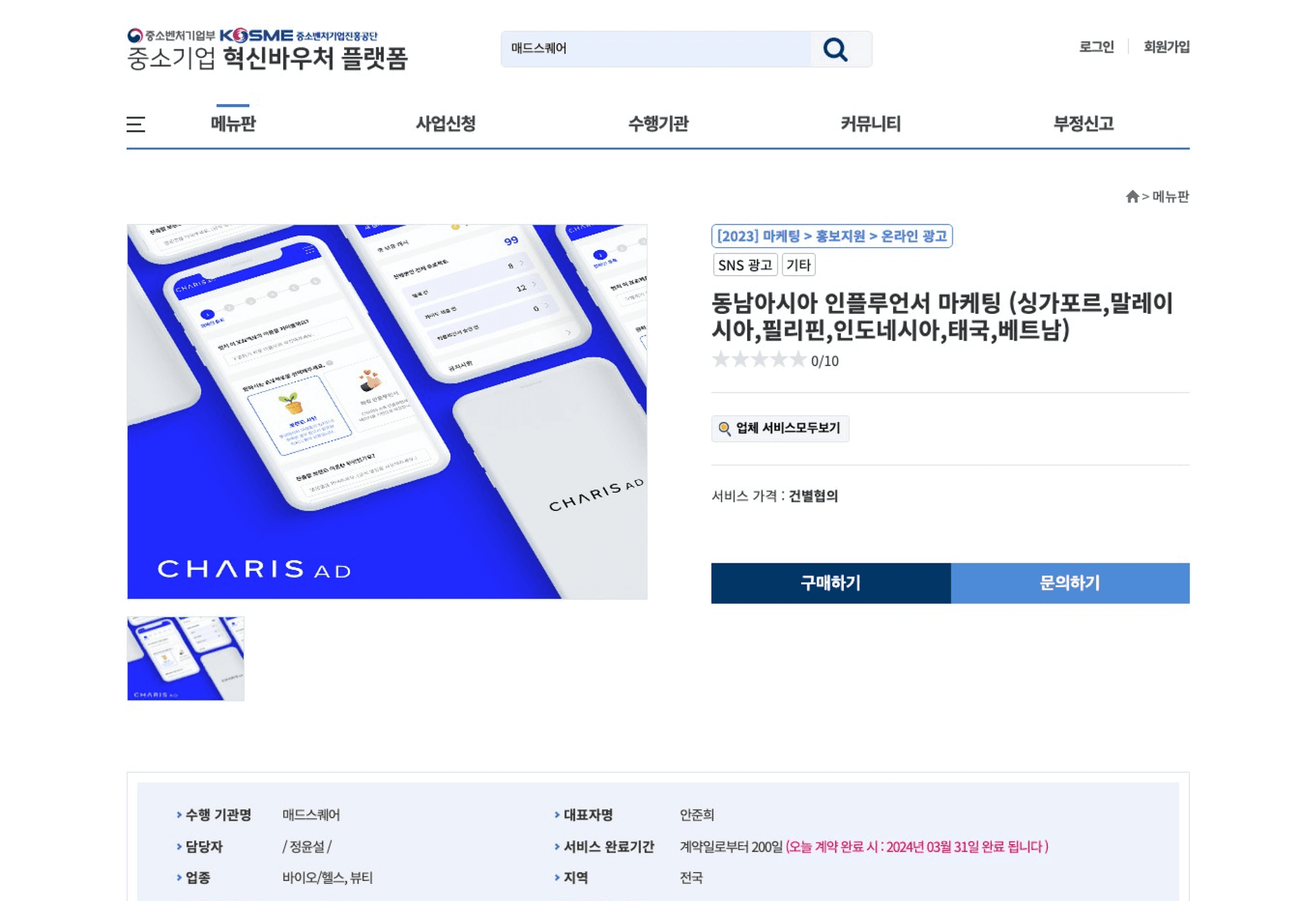Click the 구매하기 button

point(831,583)
